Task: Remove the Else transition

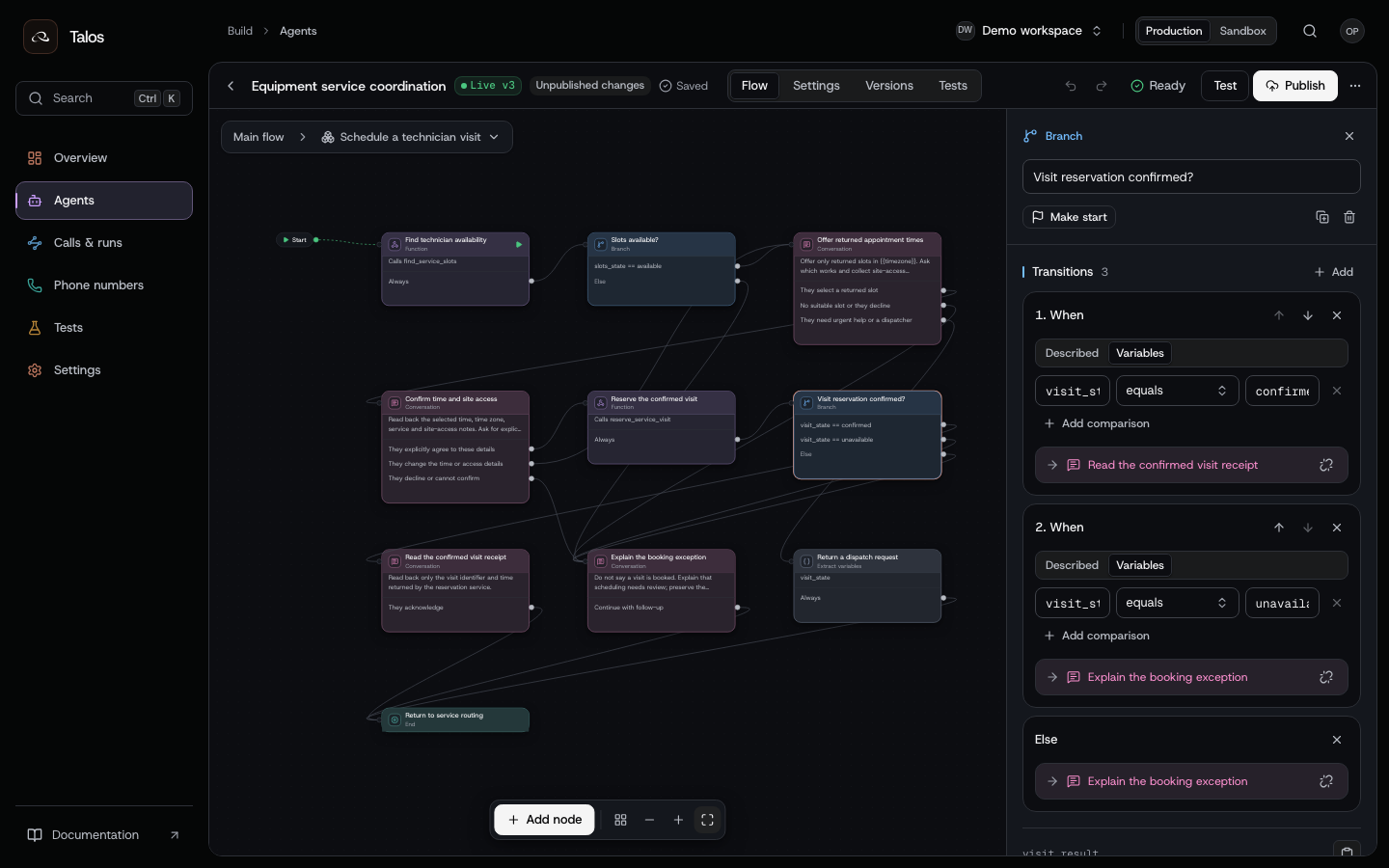Action: [1337, 740]
